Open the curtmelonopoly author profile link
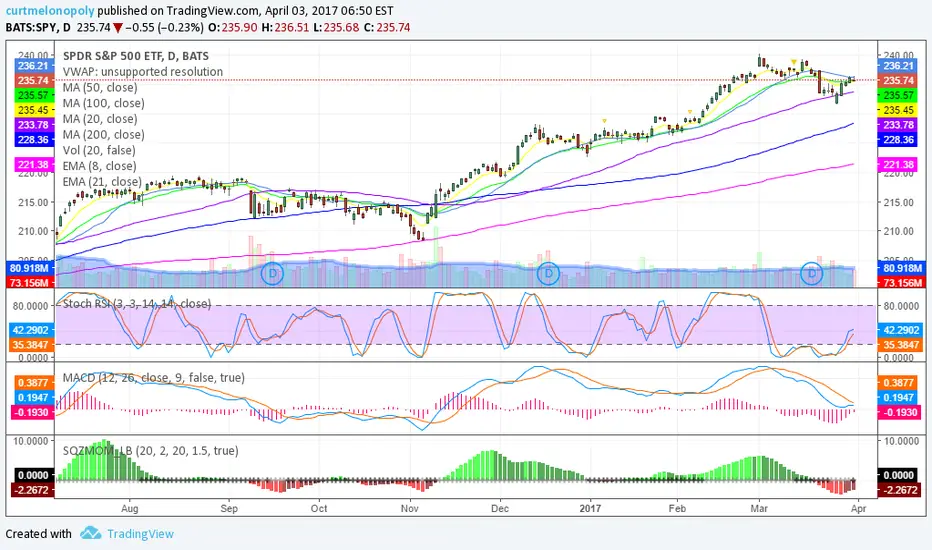This screenshot has height=550, width=932. (x=50, y=11)
